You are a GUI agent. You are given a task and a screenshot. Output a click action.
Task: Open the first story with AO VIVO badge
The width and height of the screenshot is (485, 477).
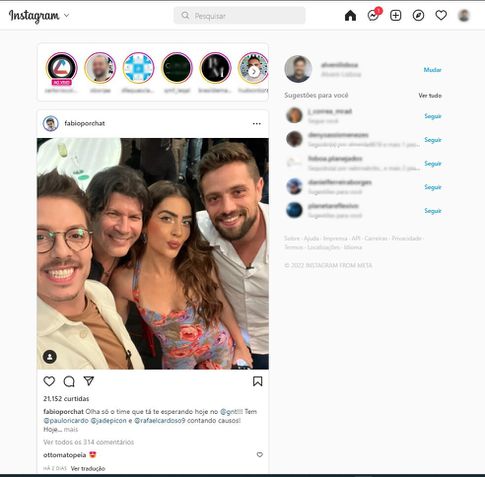[x=61, y=69]
